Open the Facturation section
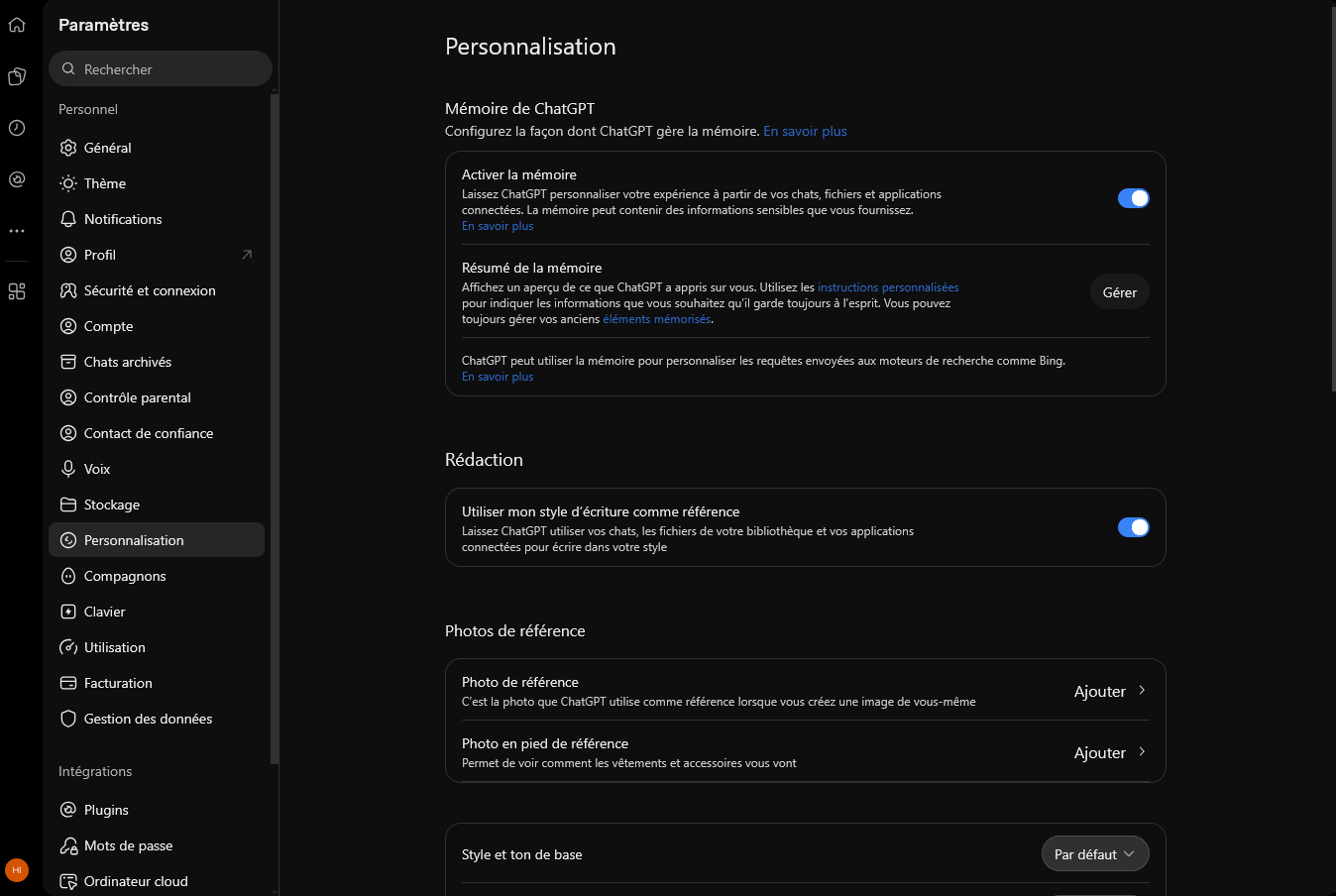This screenshot has height=896, width=1336. (x=157, y=683)
